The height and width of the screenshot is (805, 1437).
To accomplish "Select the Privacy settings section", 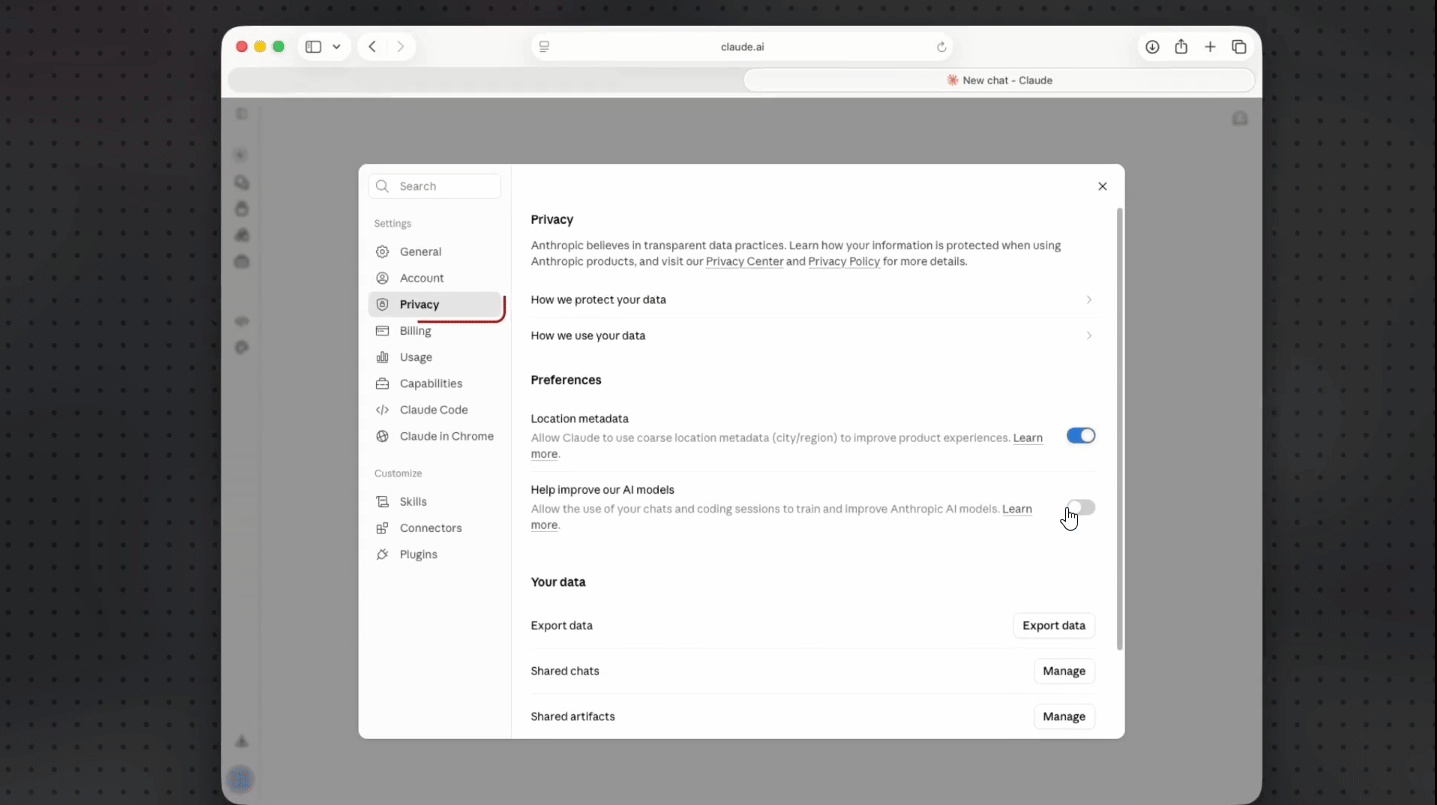I will pyautogui.click(x=435, y=304).
